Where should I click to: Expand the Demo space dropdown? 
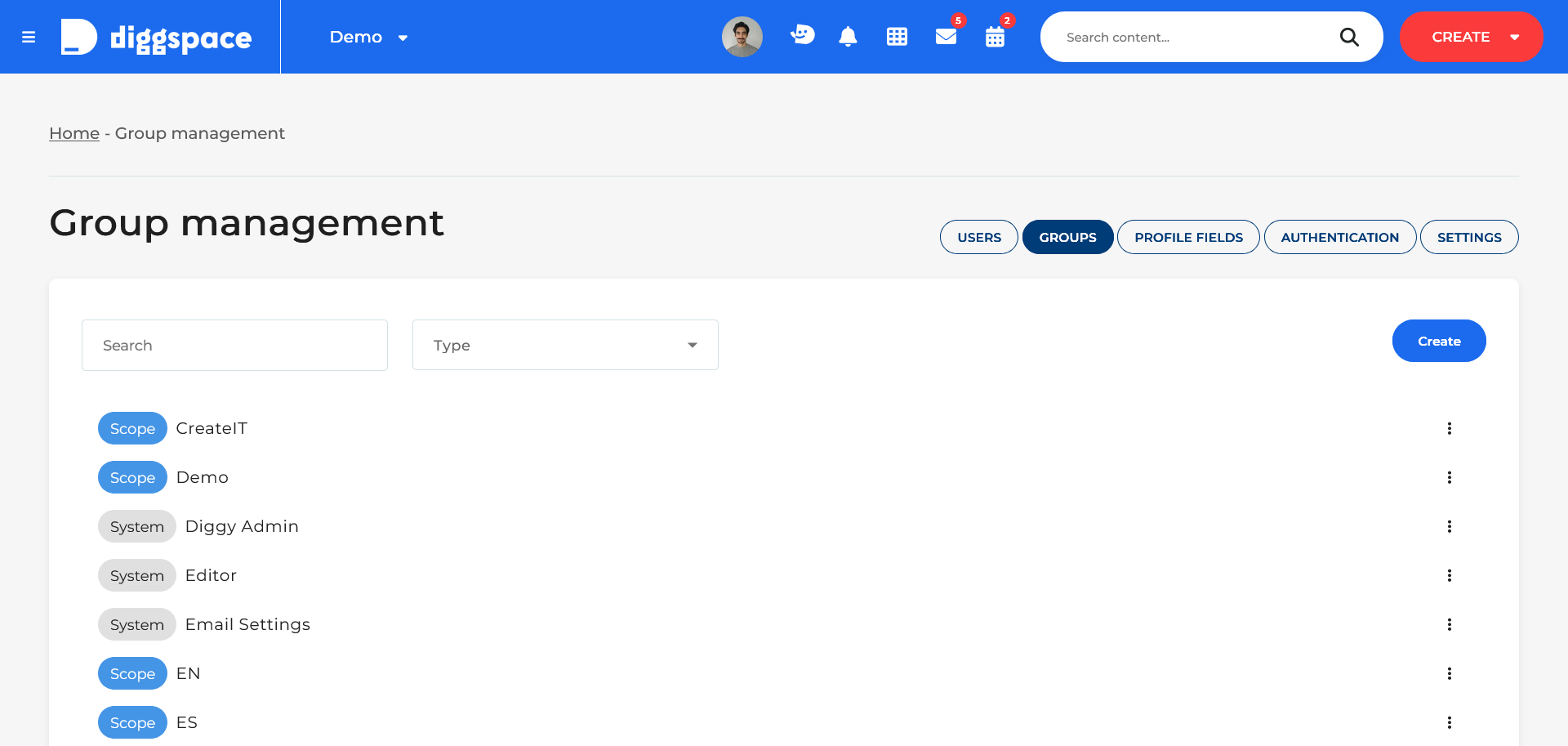[x=369, y=37]
